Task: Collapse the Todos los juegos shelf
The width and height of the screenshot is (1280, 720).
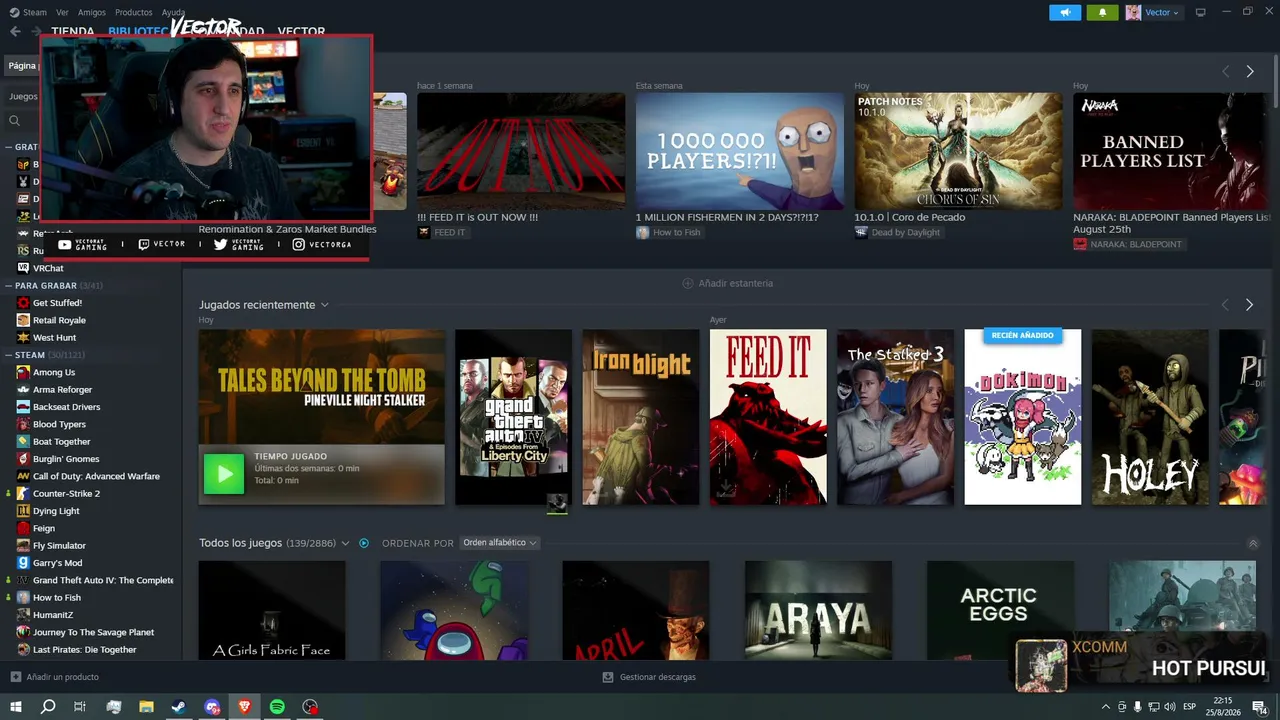Action: [x=1253, y=543]
